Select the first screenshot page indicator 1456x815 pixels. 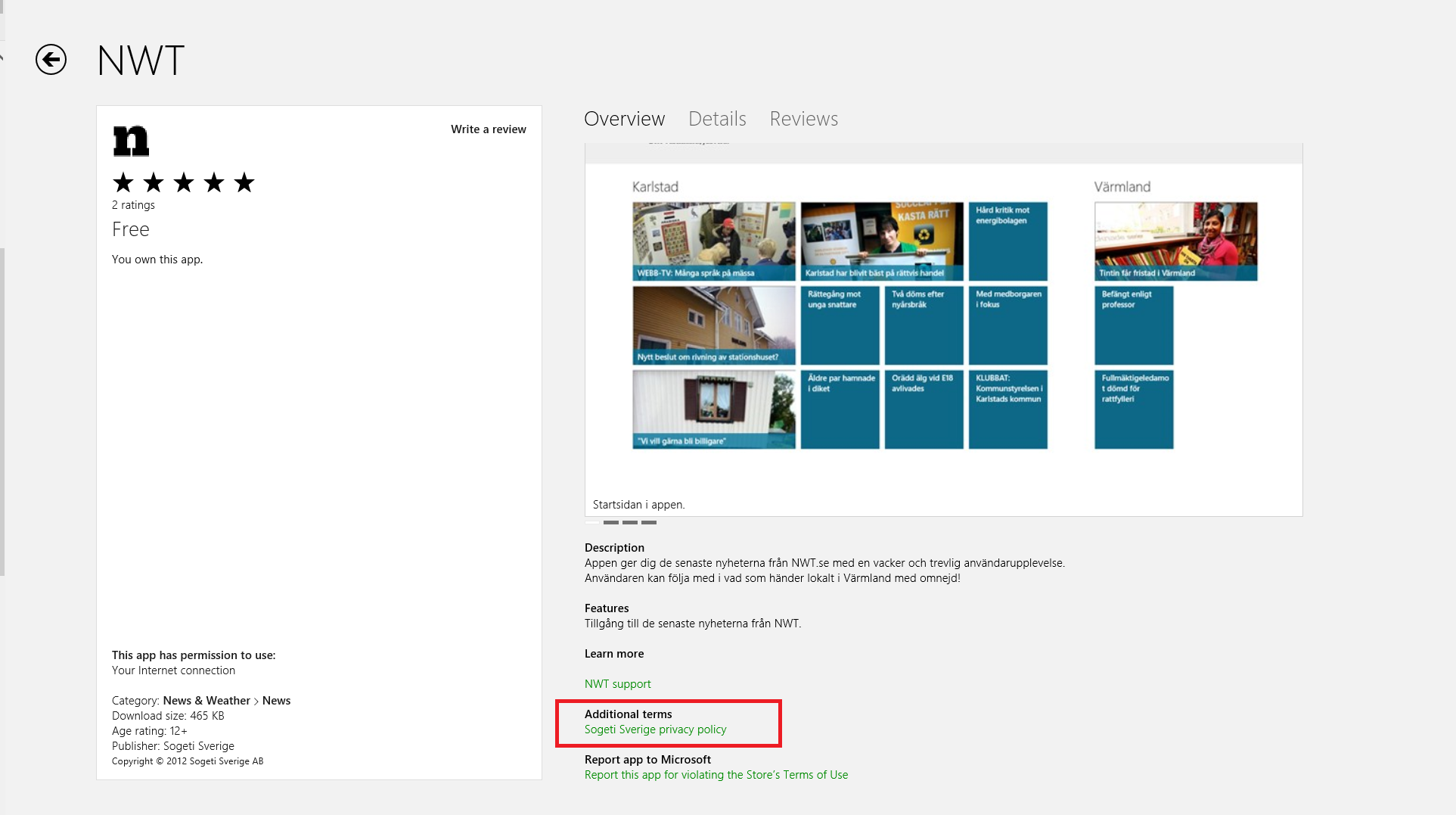click(592, 522)
